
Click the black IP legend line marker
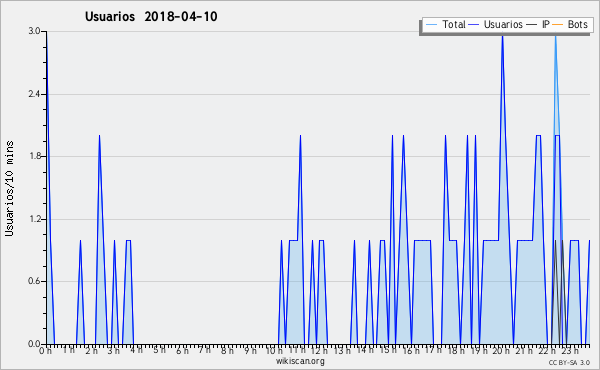click(x=532, y=25)
